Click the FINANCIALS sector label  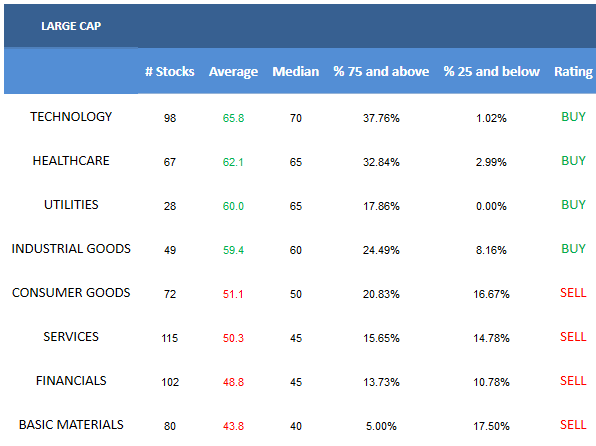[x=71, y=381]
